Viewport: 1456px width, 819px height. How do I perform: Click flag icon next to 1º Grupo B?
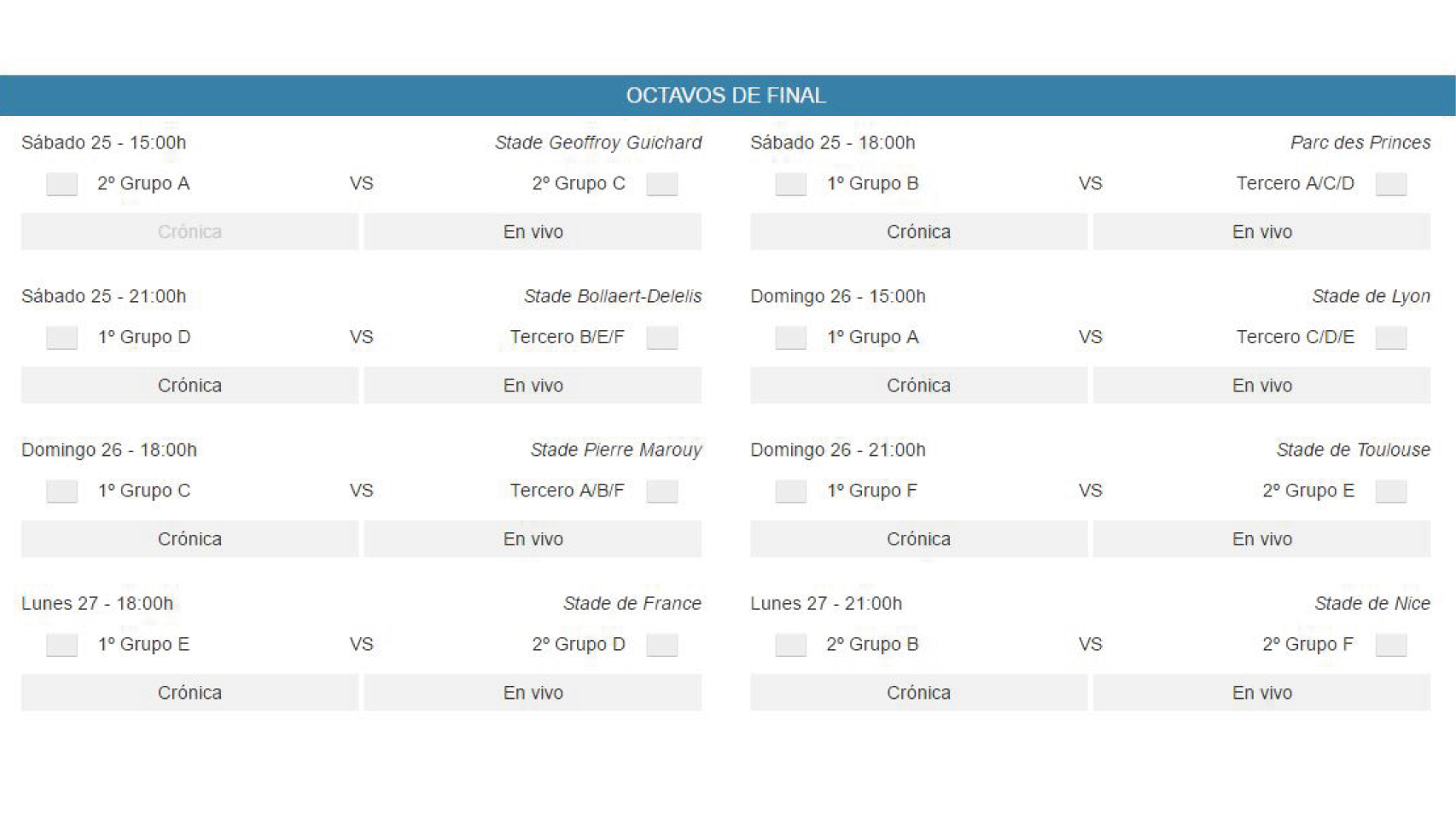tap(790, 184)
